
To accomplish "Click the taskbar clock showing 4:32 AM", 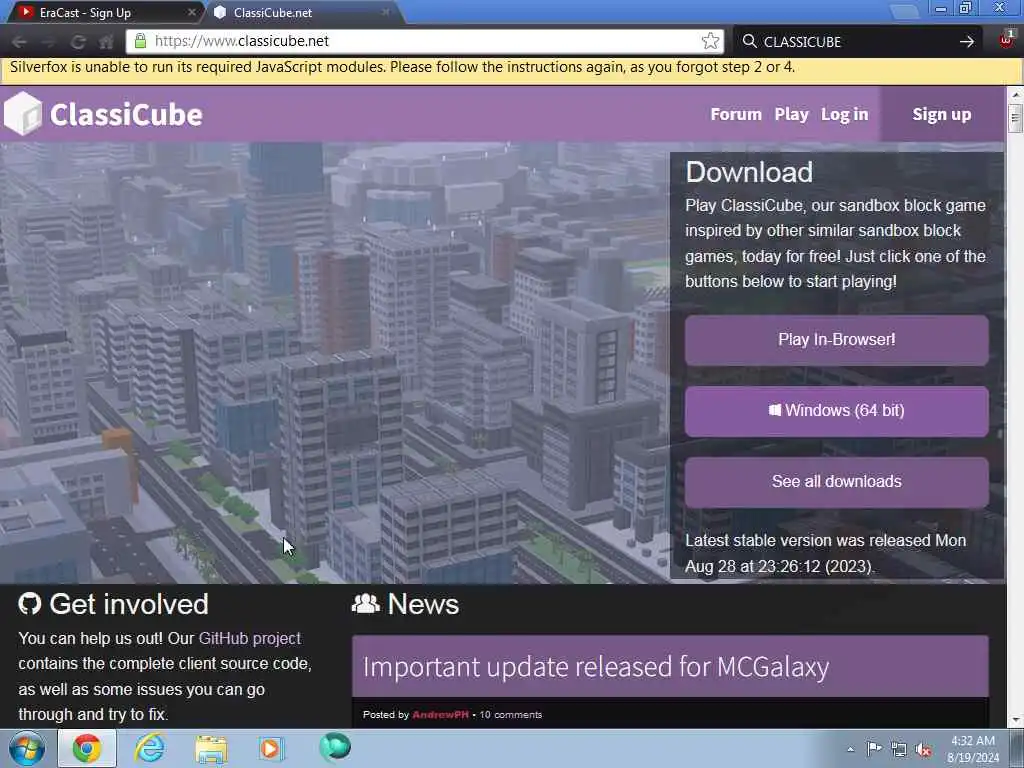I will tap(973, 749).
